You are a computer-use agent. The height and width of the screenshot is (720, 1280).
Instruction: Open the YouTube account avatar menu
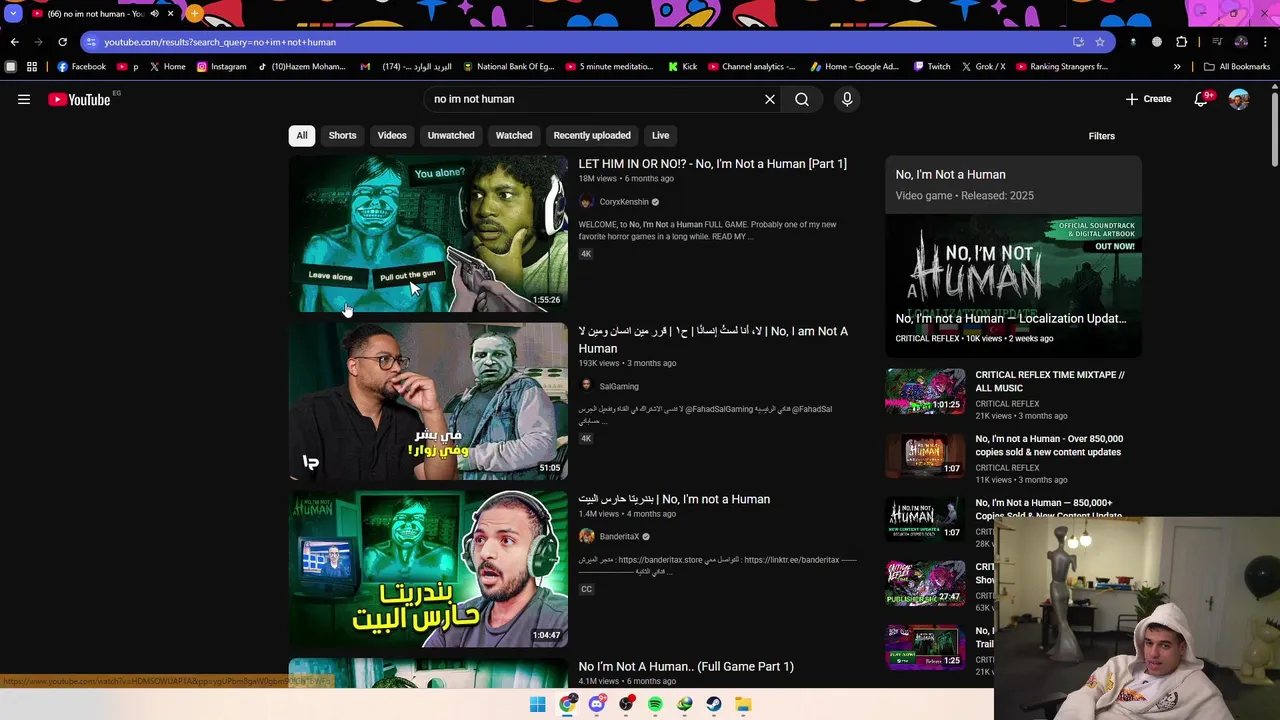coord(1239,99)
